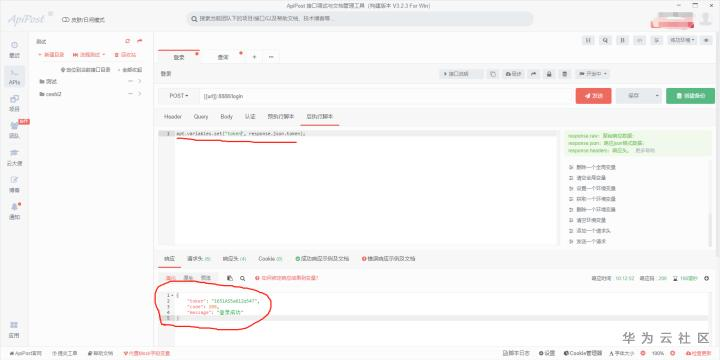This screenshot has width=720, height=360.
Task: Click the trash icon in API toolbar
Action: tap(565, 74)
